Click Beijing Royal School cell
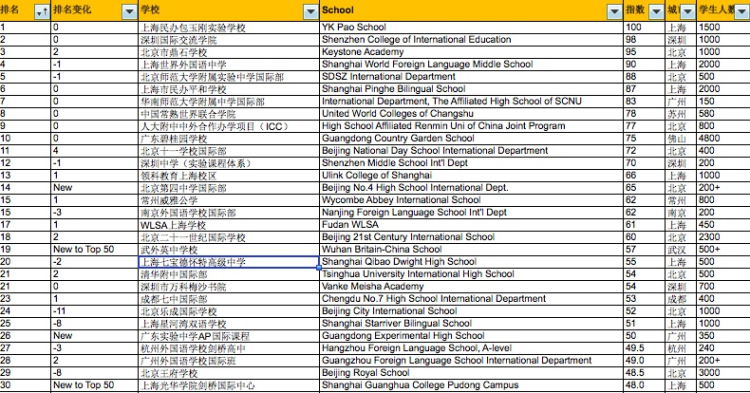 coord(472,373)
